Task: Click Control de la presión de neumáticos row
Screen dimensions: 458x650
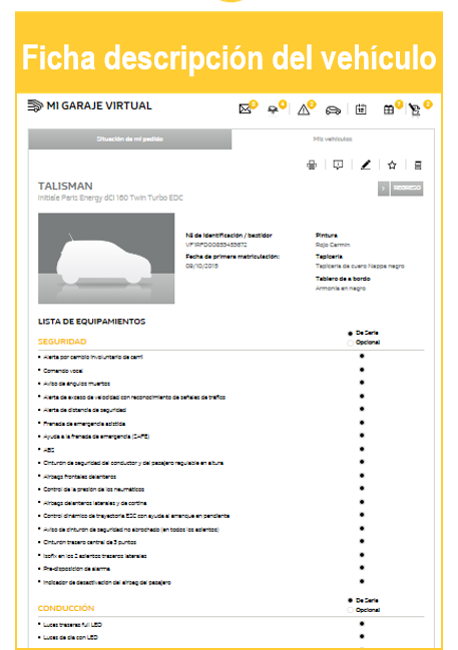Action: point(231,490)
